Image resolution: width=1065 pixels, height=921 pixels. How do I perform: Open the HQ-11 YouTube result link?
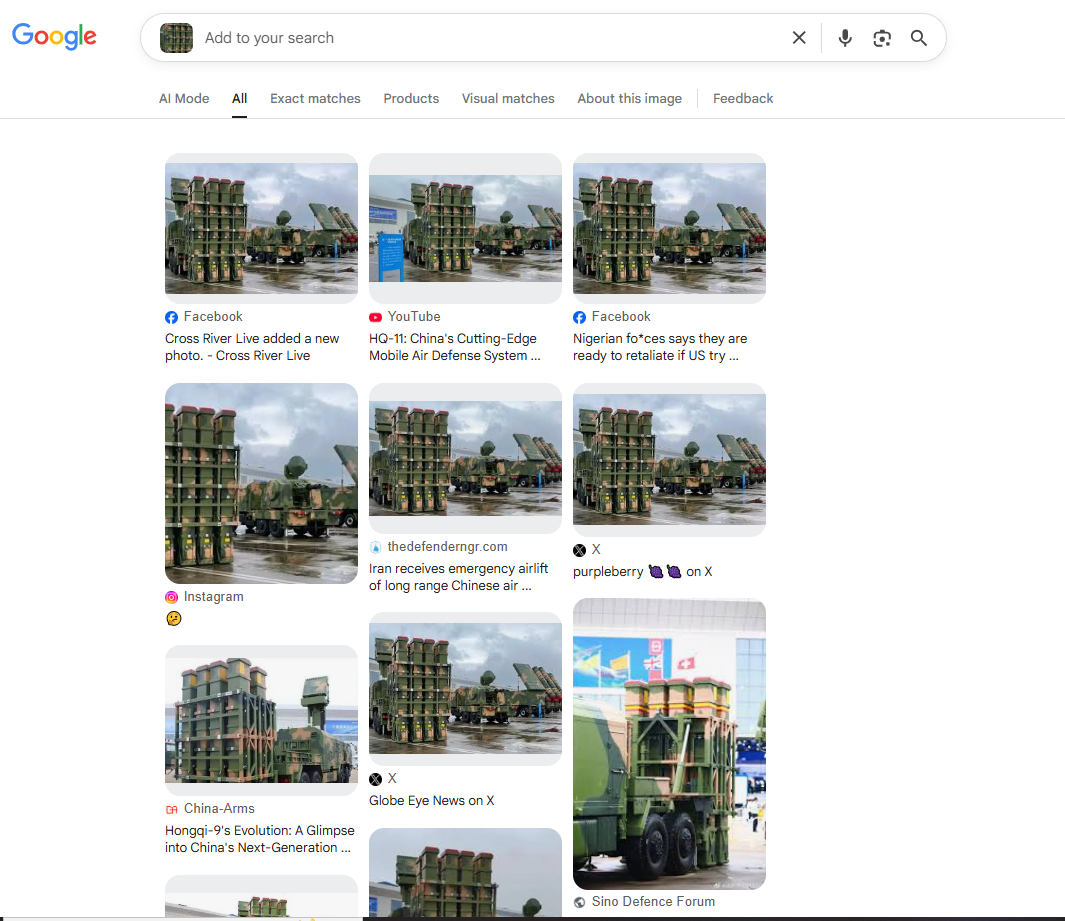point(453,347)
